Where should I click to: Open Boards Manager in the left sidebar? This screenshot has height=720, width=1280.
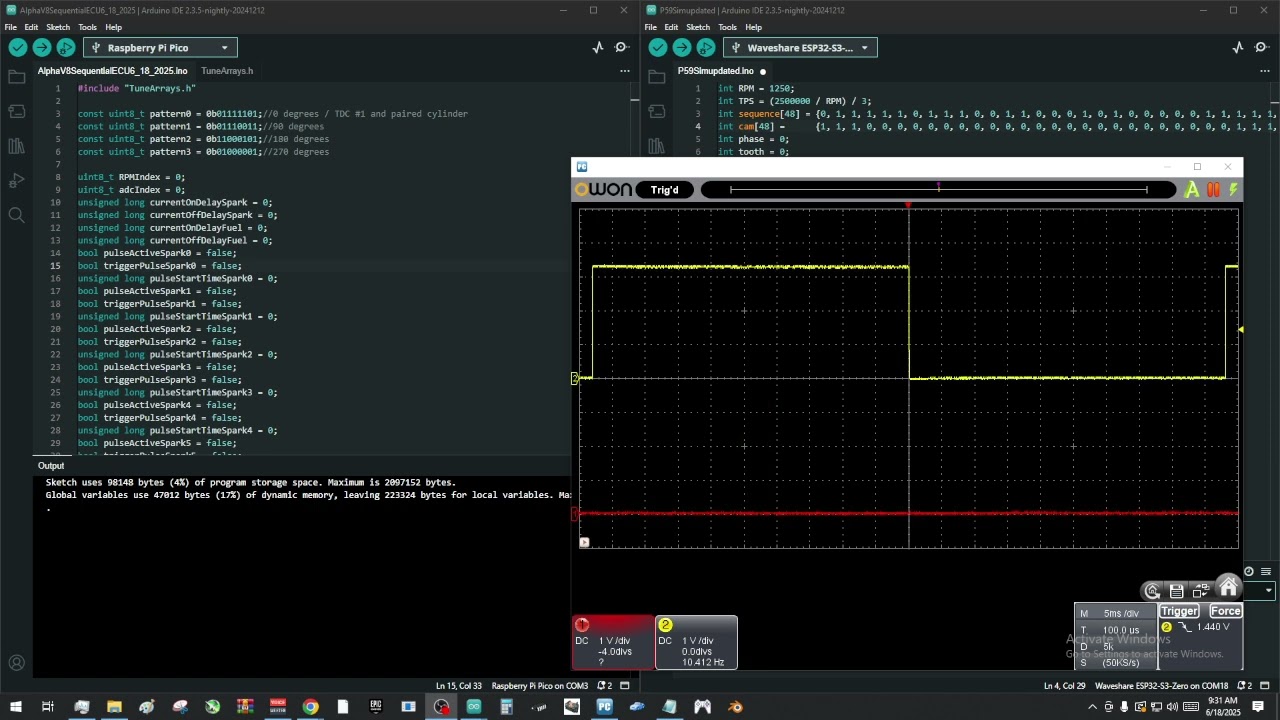click(17, 111)
